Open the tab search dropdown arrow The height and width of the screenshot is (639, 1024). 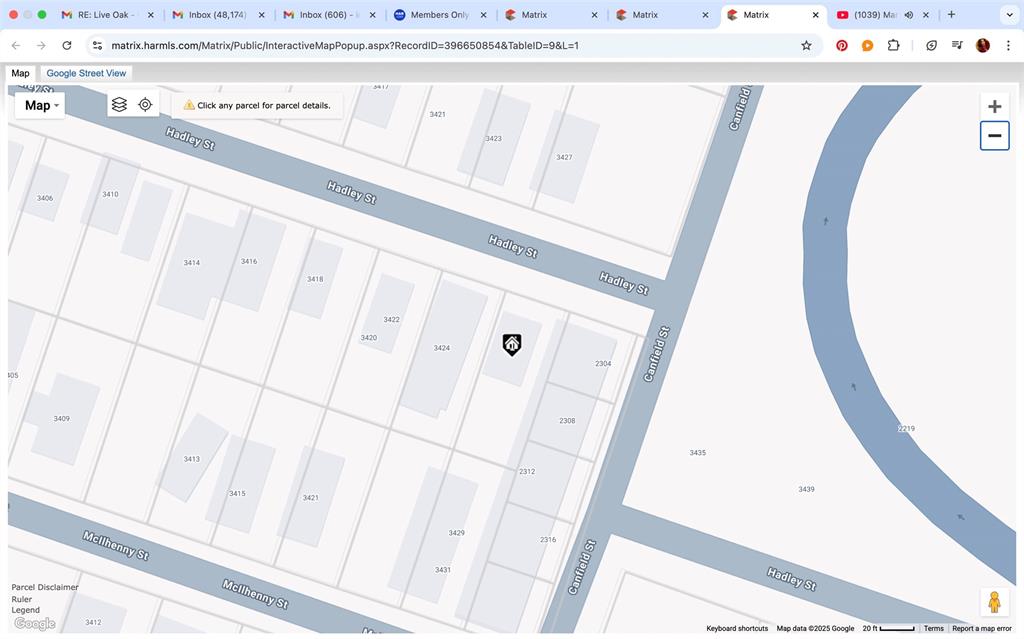[x=1010, y=14]
